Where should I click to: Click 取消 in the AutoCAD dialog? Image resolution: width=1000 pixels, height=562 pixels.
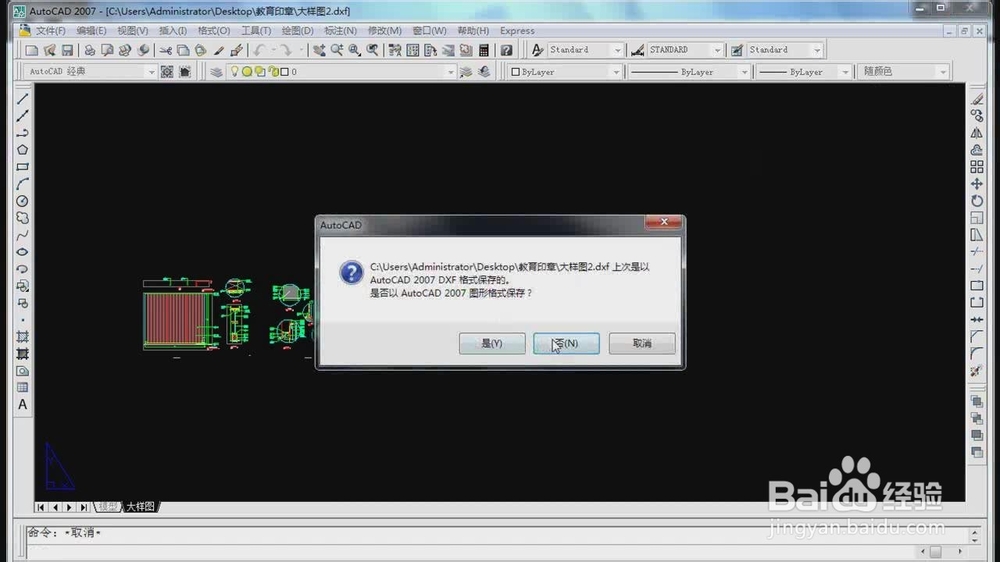click(642, 343)
